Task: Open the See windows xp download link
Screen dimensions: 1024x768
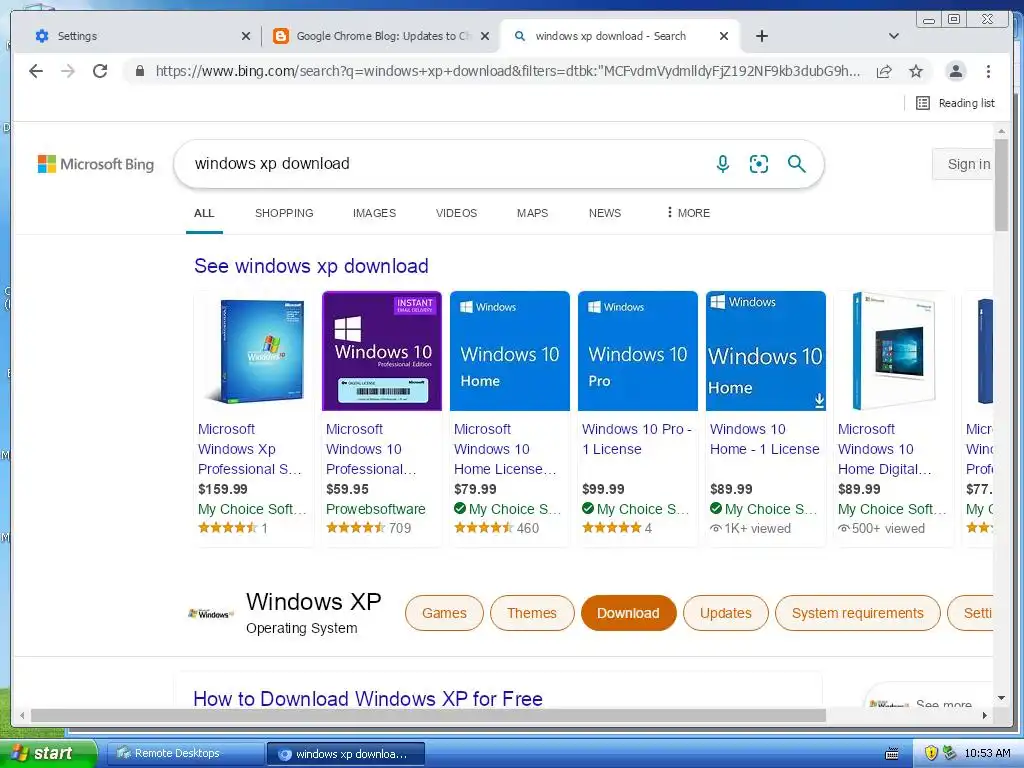Action: (312, 266)
